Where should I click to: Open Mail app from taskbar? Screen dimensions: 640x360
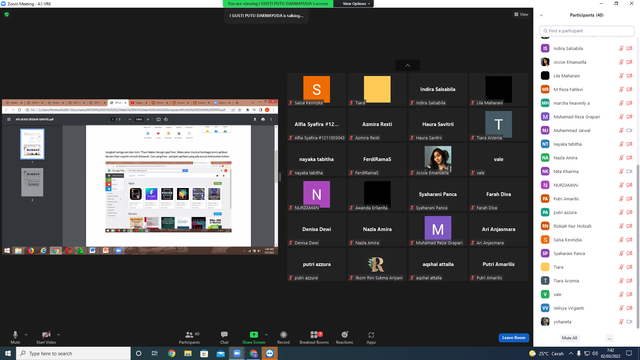tap(220, 353)
